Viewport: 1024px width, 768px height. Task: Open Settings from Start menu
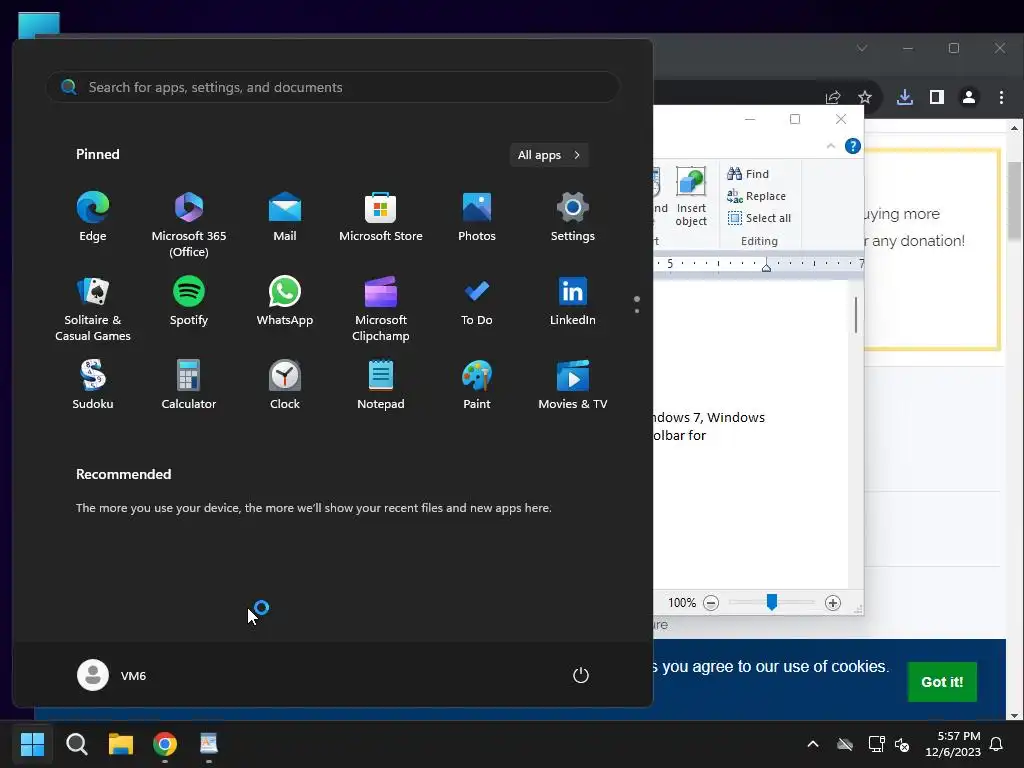[573, 217]
